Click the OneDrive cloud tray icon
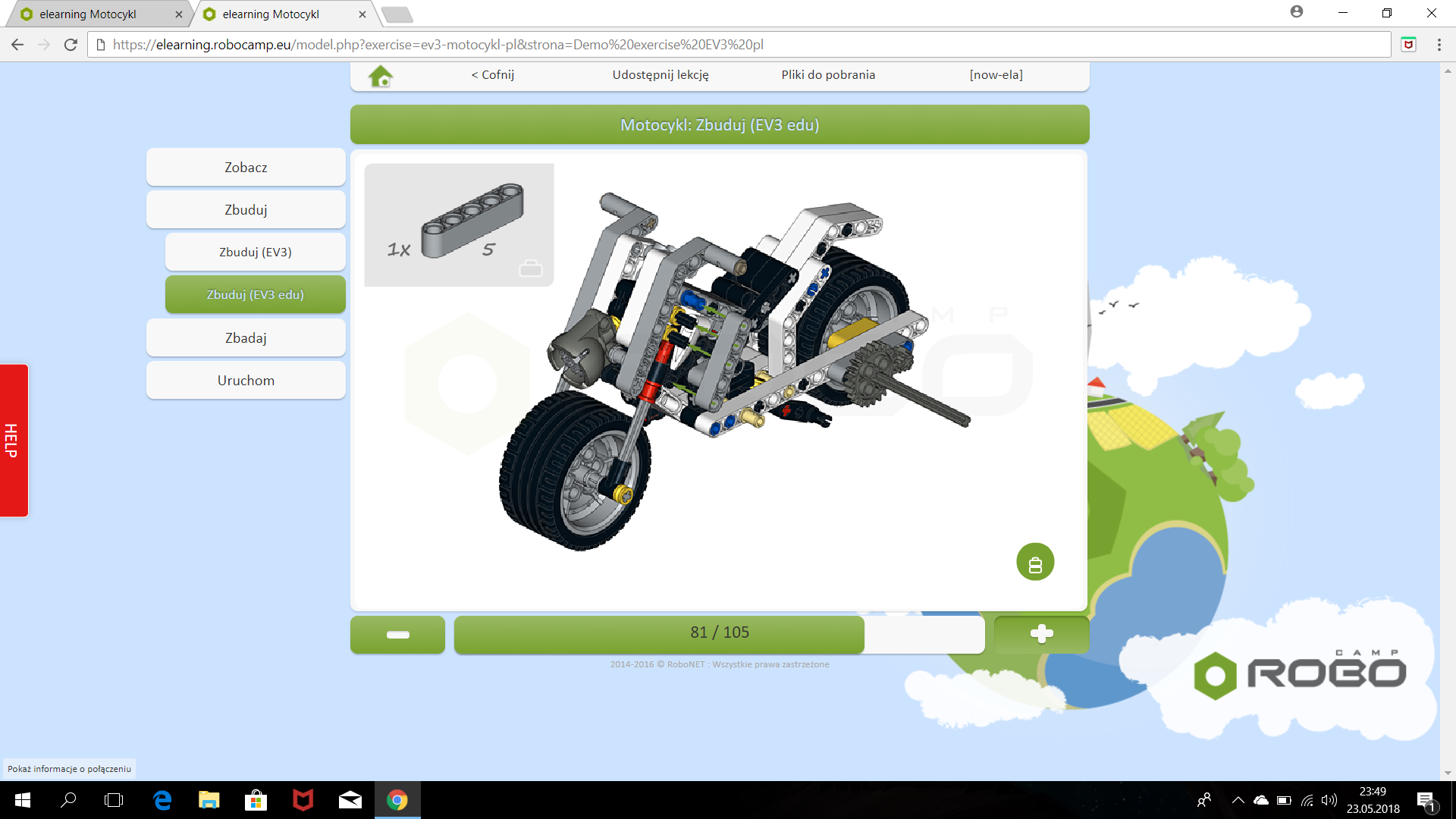This screenshot has height=819, width=1456. tap(1260, 800)
